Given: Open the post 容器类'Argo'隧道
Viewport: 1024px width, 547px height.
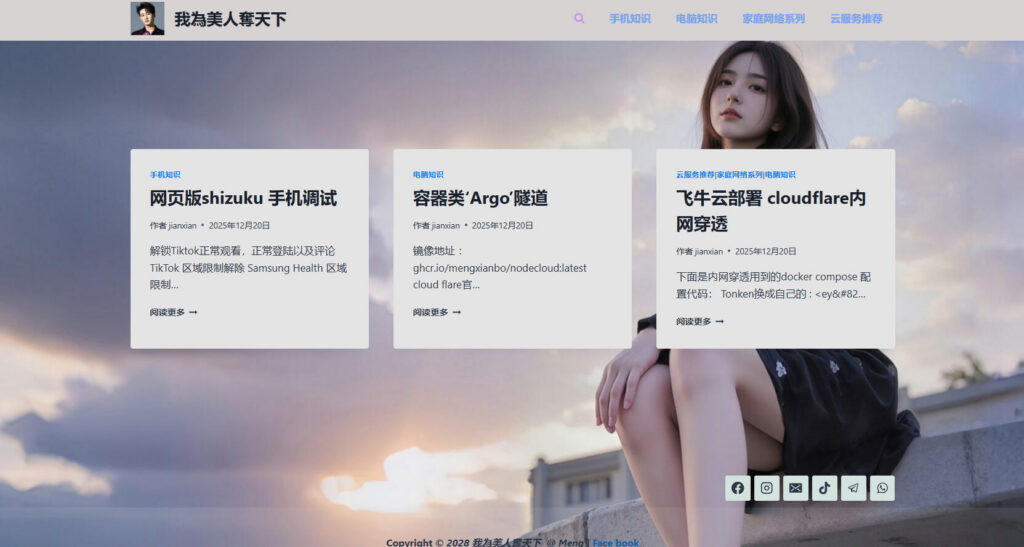Looking at the screenshot, I should [480, 198].
